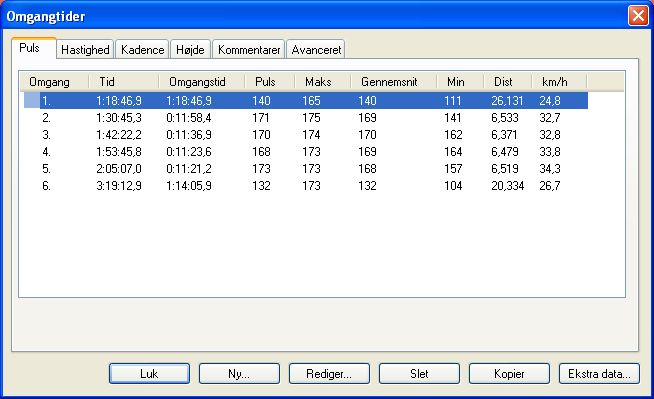
Task: Click speed value 24,8
Action: pyautogui.click(x=550, y=101)
